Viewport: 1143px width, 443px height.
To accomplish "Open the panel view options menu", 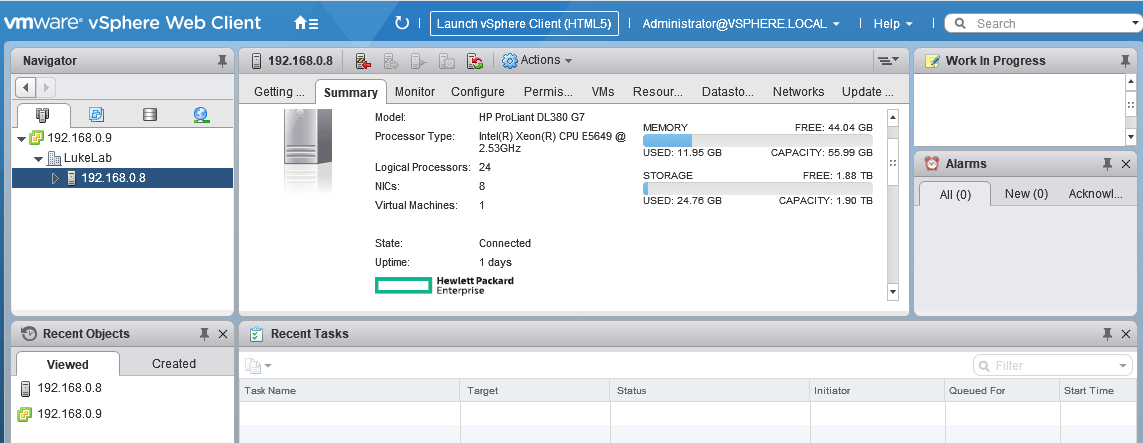I will (x=888, y=60).
